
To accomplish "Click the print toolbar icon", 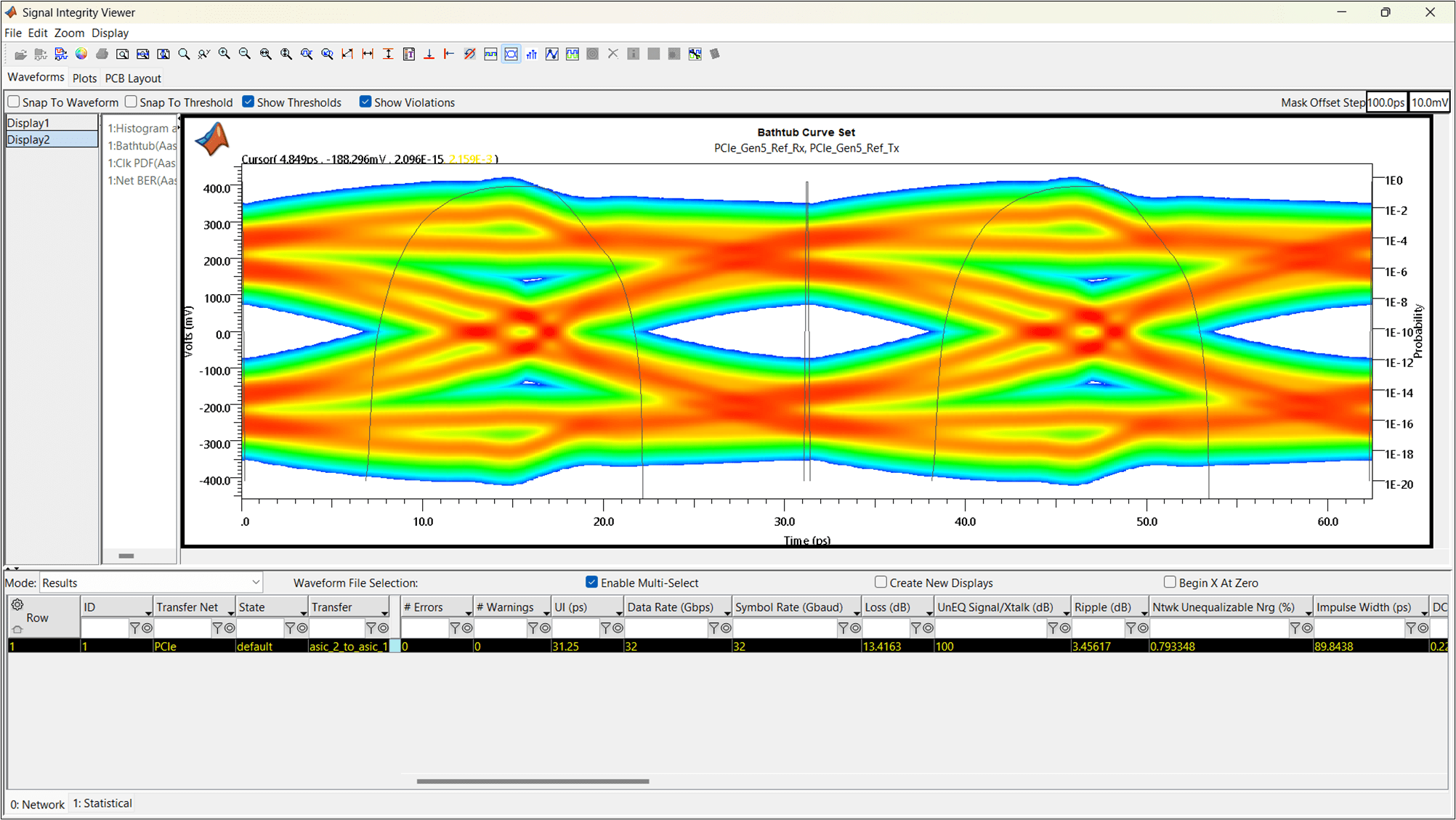I will click(102, 54).
